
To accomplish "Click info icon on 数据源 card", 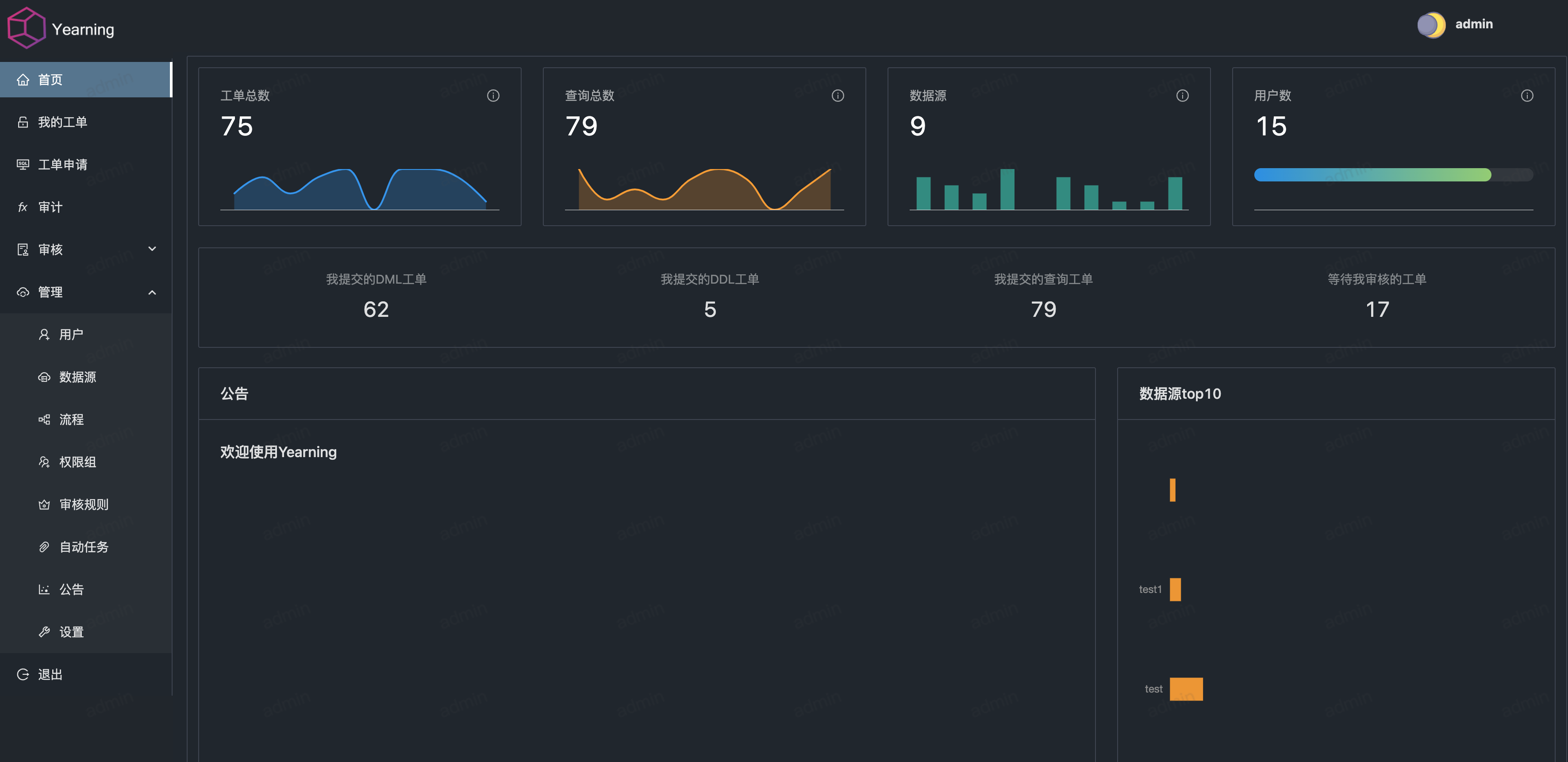I will coord(1182,96).
